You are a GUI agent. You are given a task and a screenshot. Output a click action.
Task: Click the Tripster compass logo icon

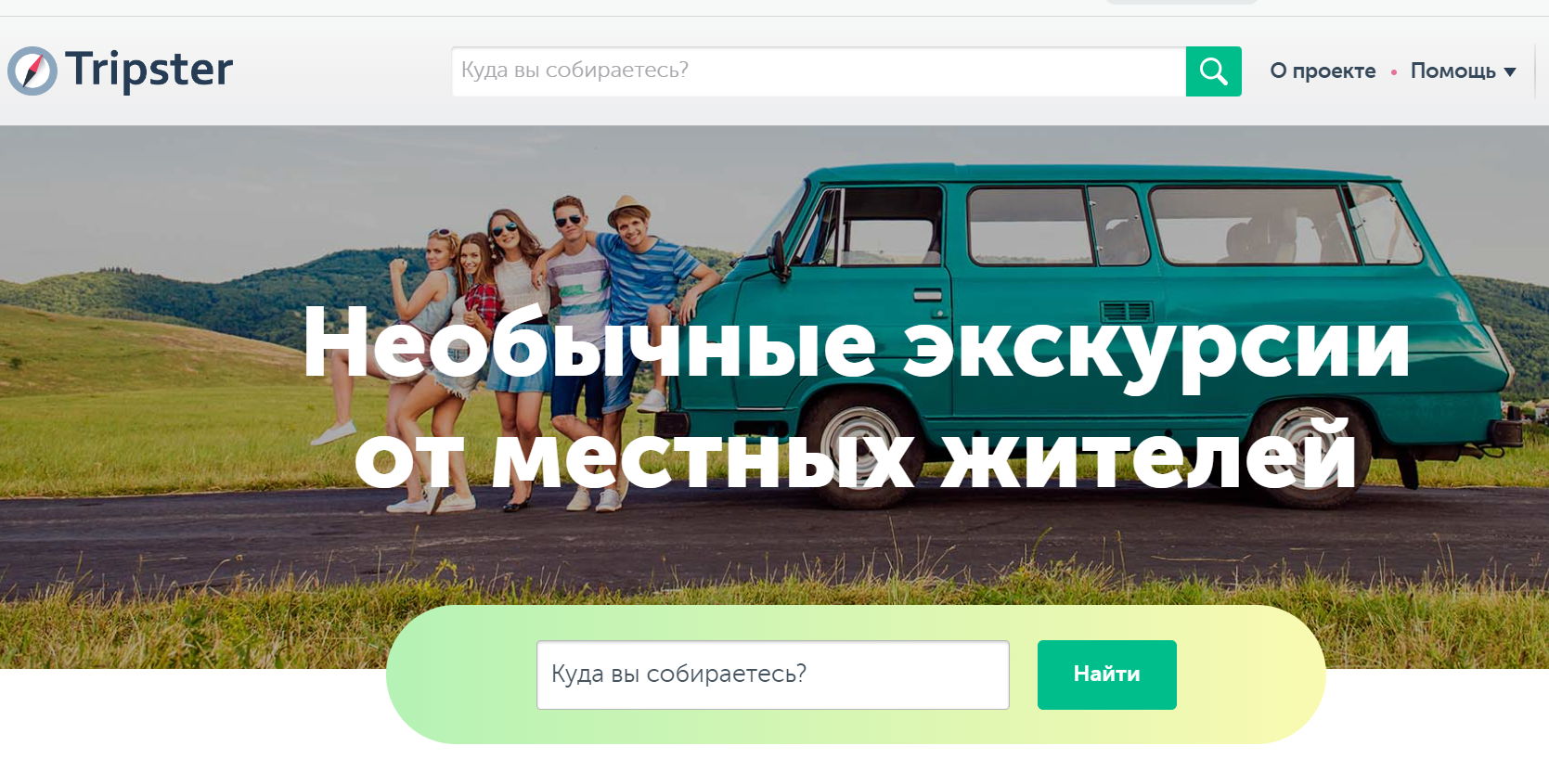coord(32,71)
